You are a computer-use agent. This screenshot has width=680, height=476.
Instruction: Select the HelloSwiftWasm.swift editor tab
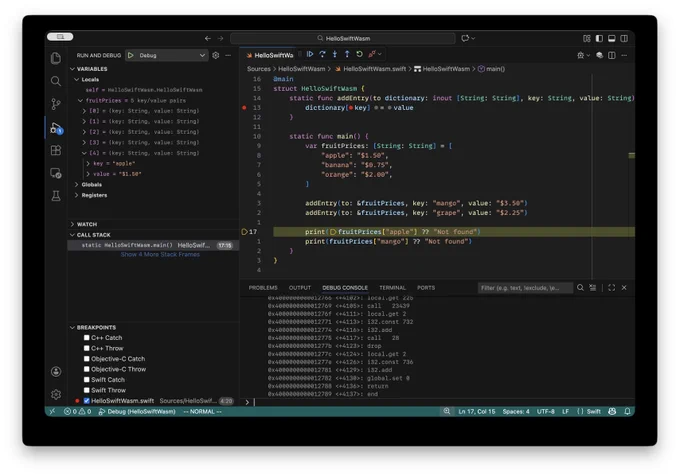pos(269,55)
